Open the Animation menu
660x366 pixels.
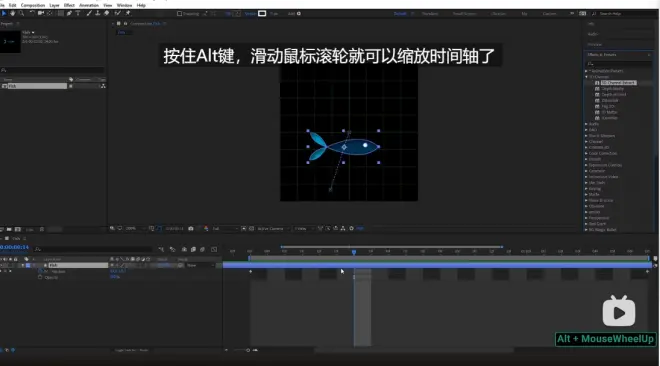click(89, 5)
